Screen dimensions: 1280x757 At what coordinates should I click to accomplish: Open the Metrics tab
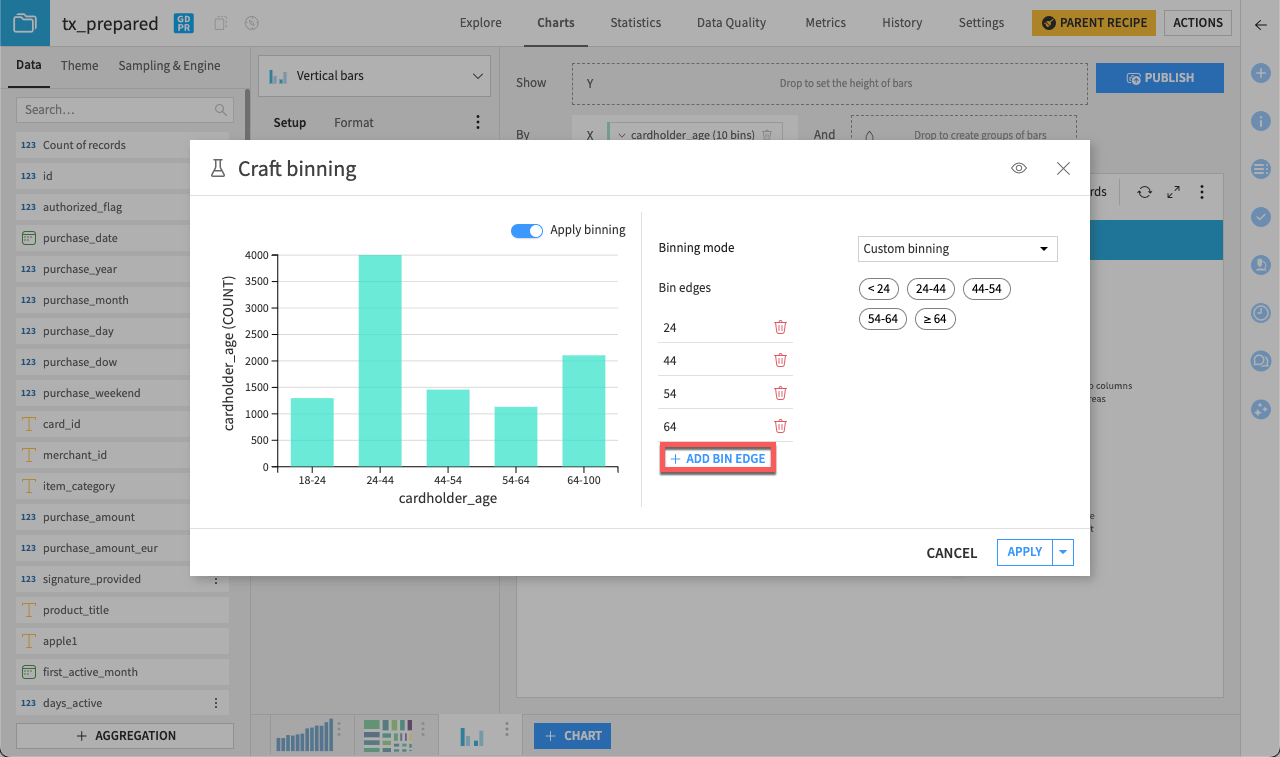click(x=825, y=22)
